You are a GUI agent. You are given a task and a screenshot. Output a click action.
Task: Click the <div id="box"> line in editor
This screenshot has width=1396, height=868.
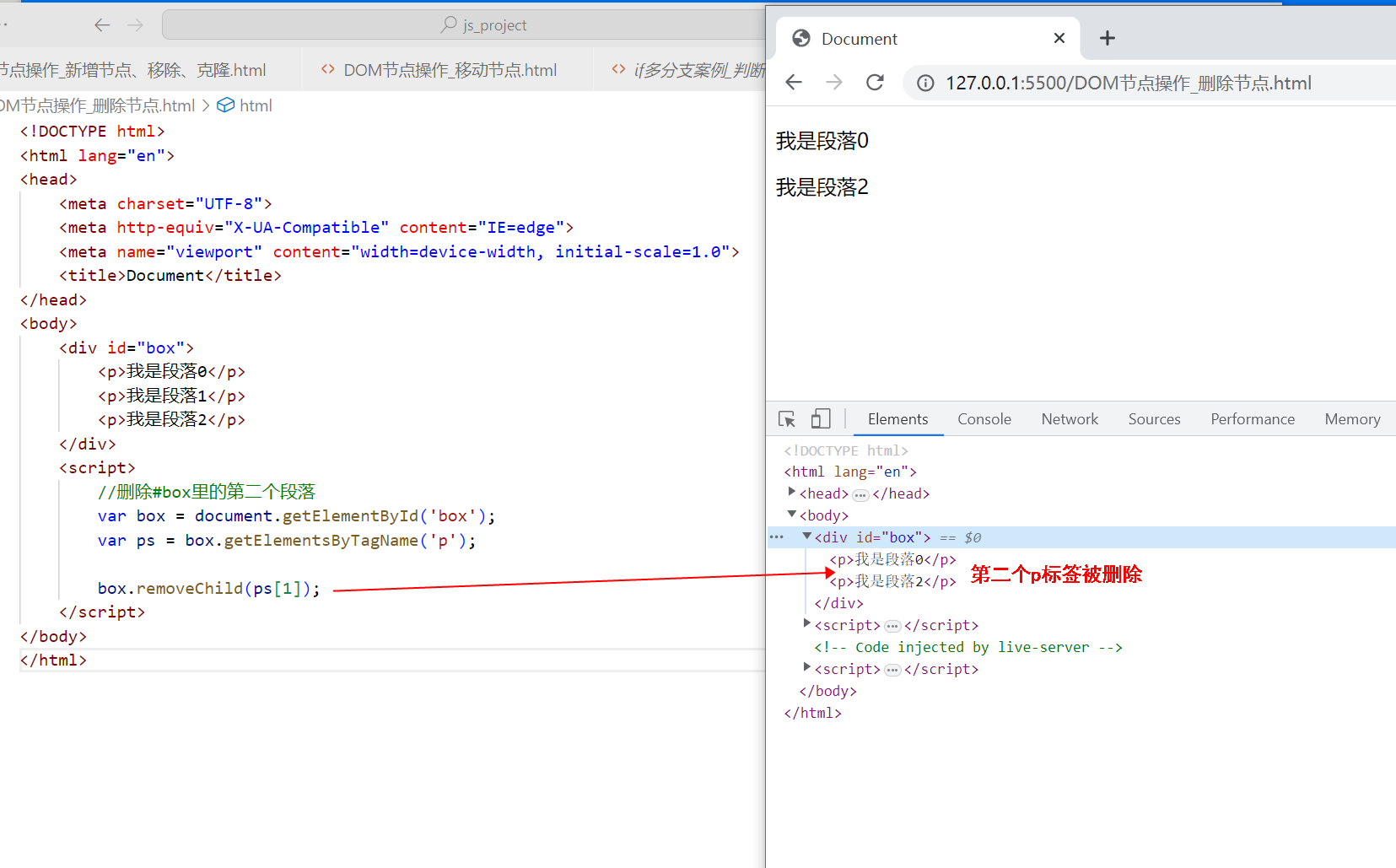click(x=127, y=348)
